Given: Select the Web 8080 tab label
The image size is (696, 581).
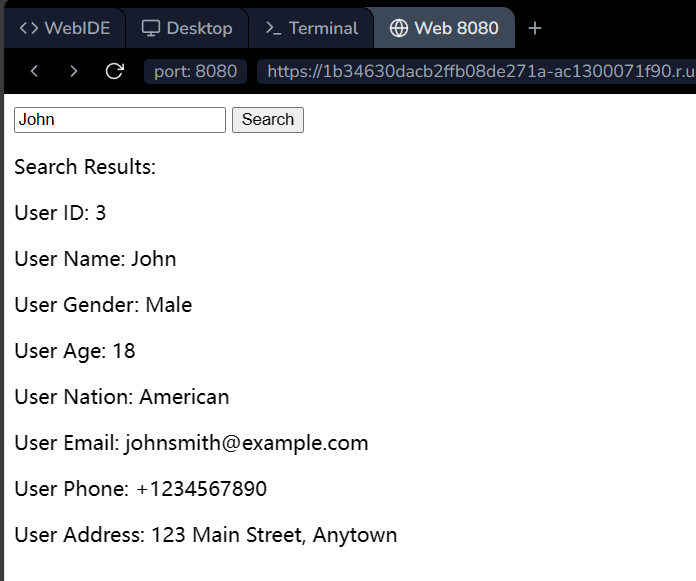Looking at the screenshot, I should click(456, 28).
